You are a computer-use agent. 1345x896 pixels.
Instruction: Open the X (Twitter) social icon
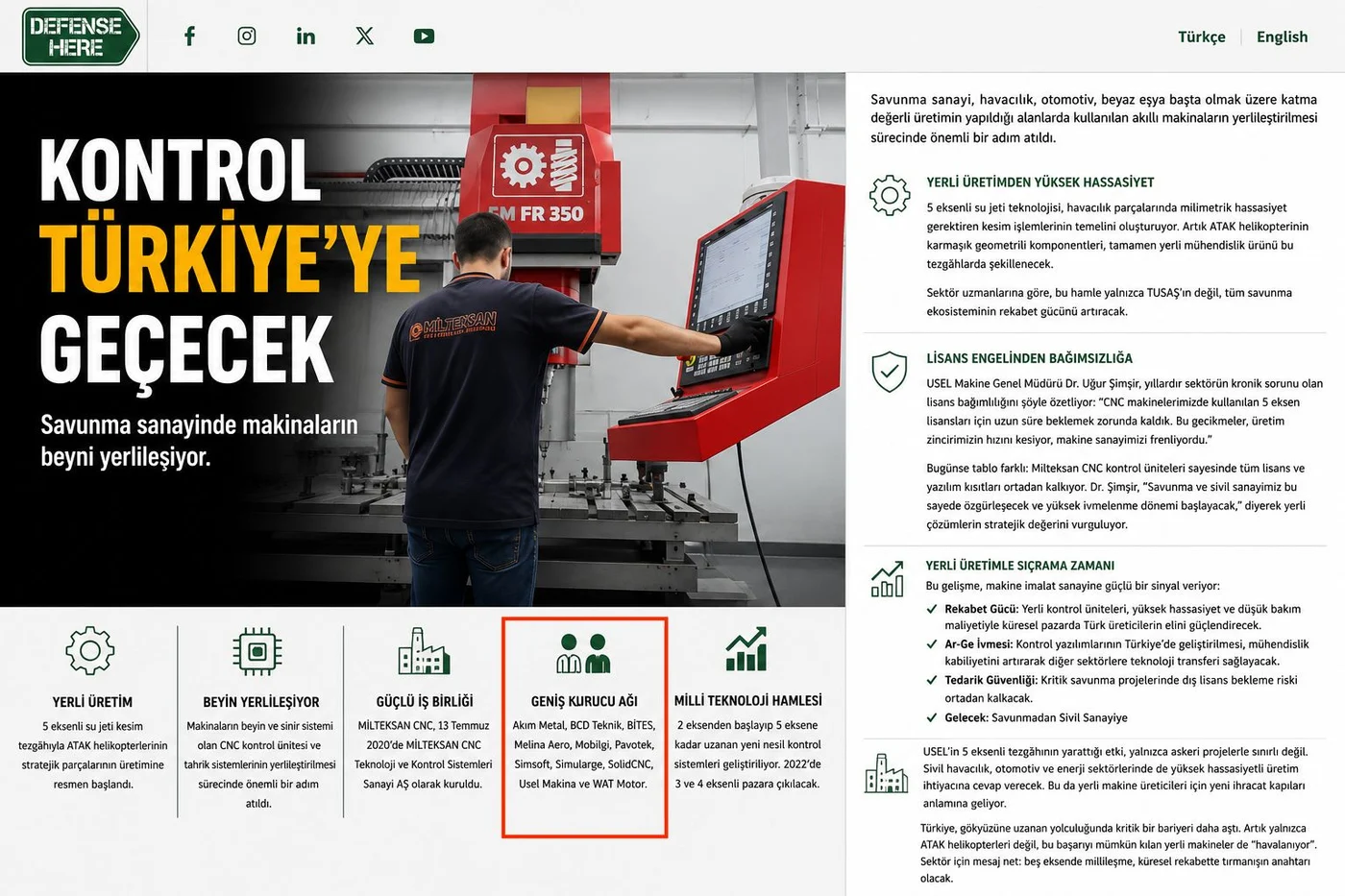tap(365, 36)
